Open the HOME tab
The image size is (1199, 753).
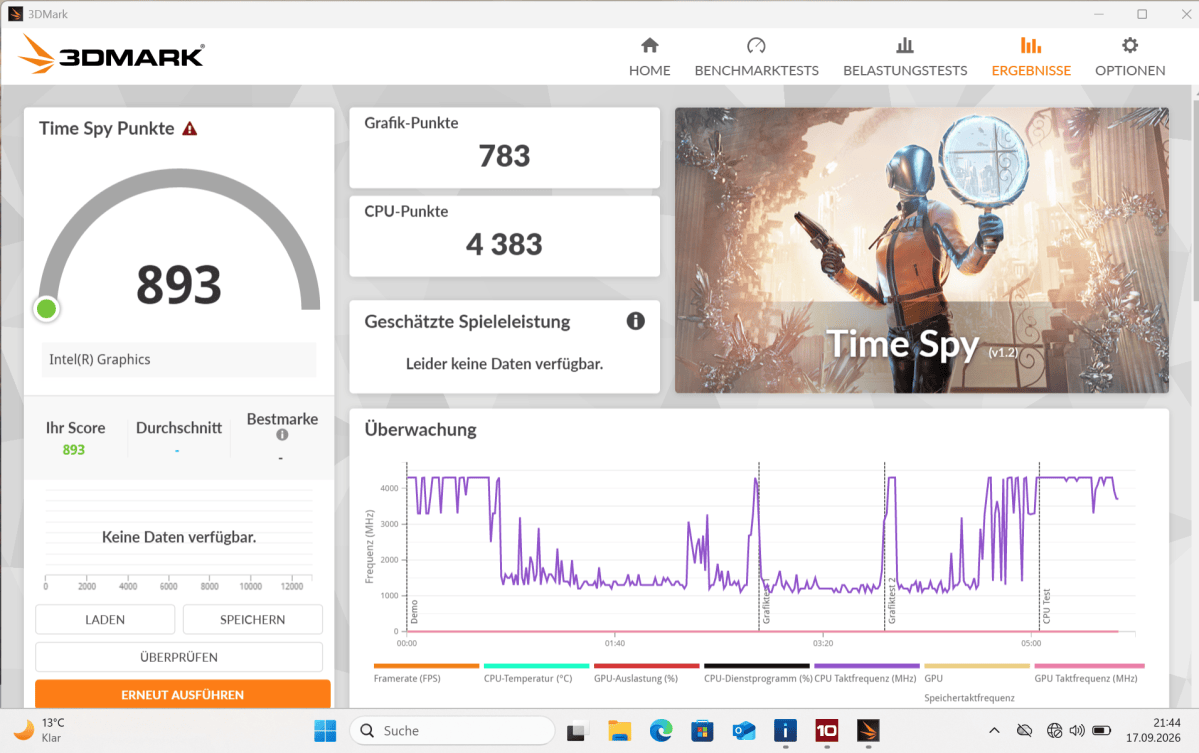point(649,57)
